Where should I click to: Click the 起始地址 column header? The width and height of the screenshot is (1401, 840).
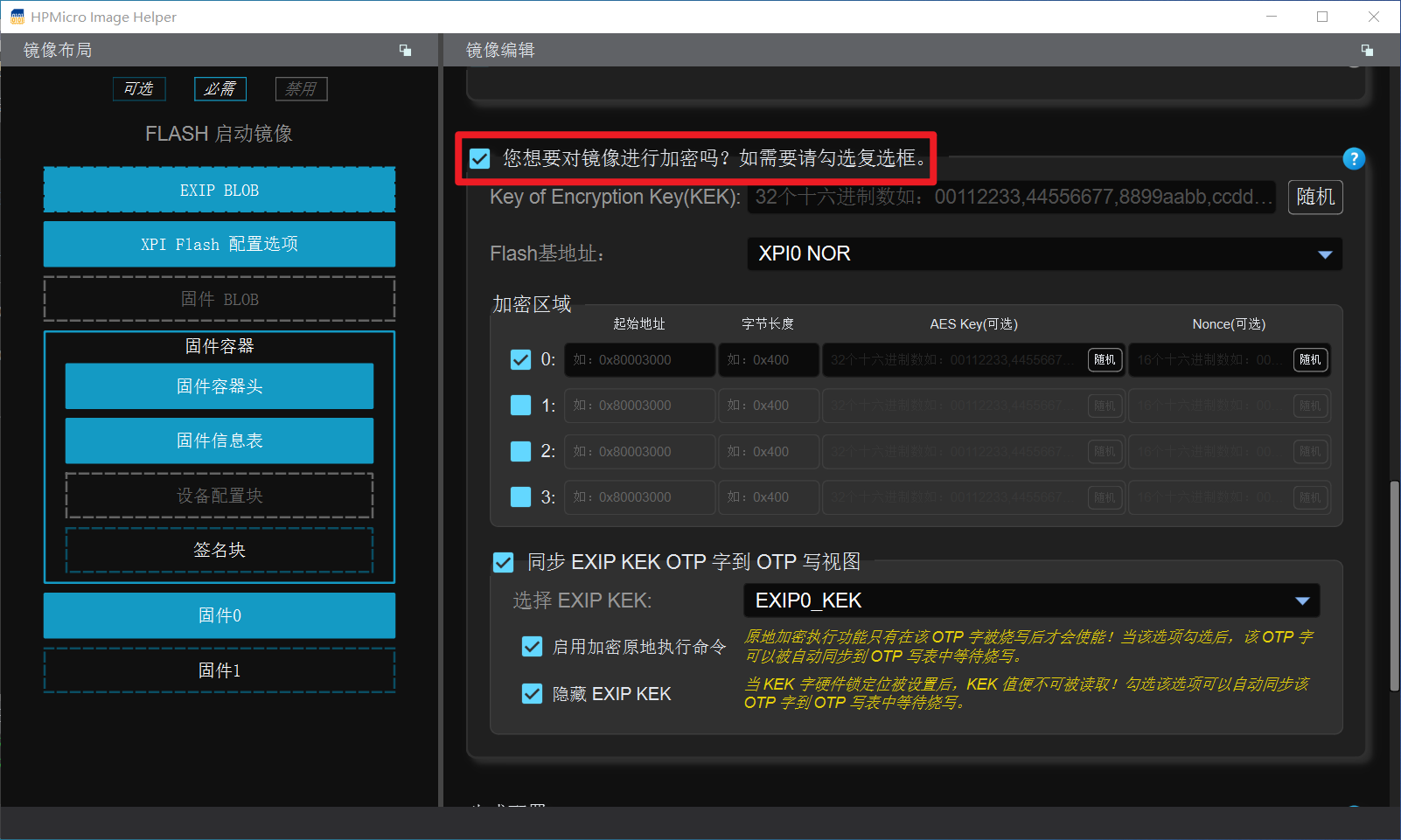click(639, 324)
